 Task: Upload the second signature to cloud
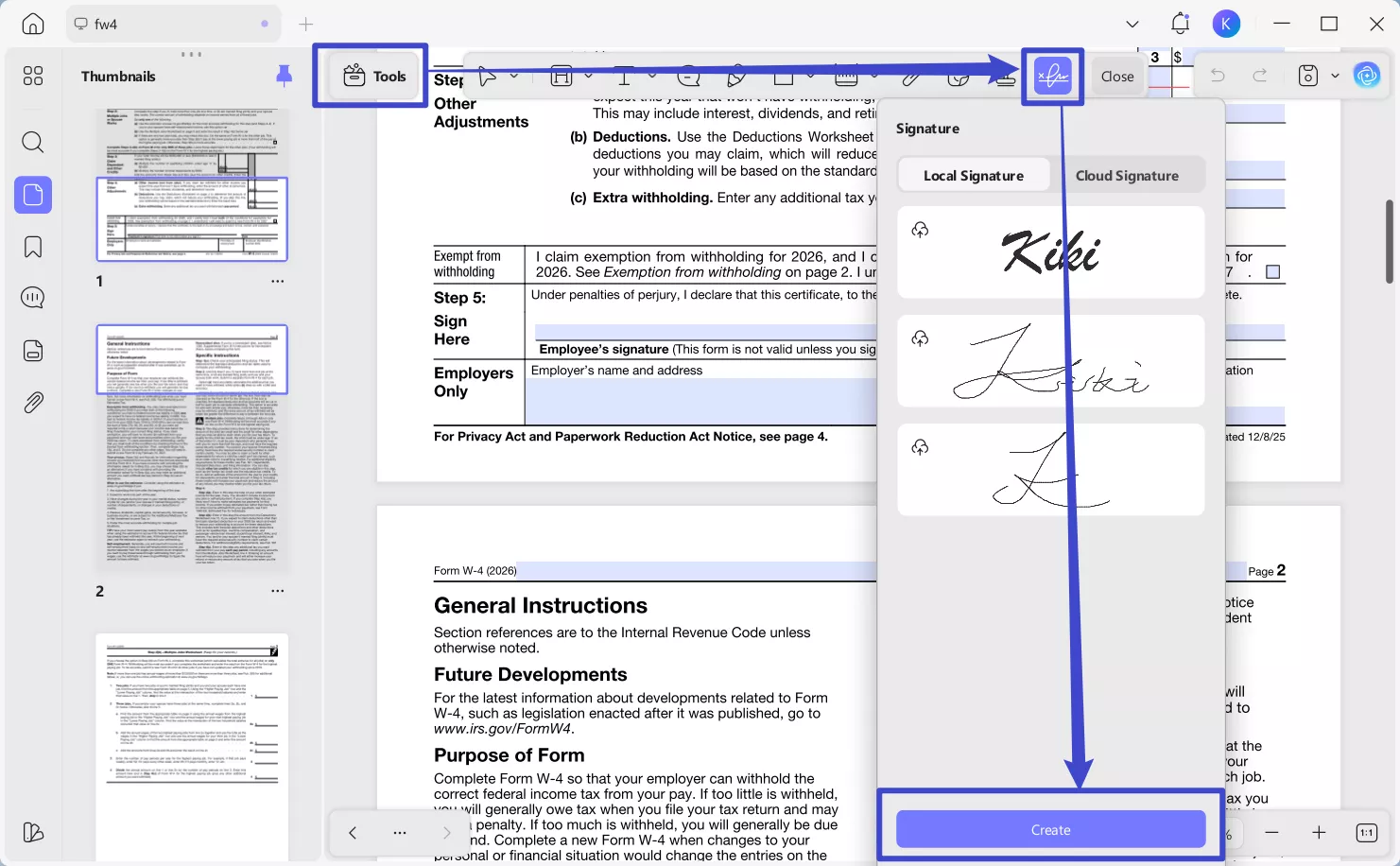pos(920,338)
